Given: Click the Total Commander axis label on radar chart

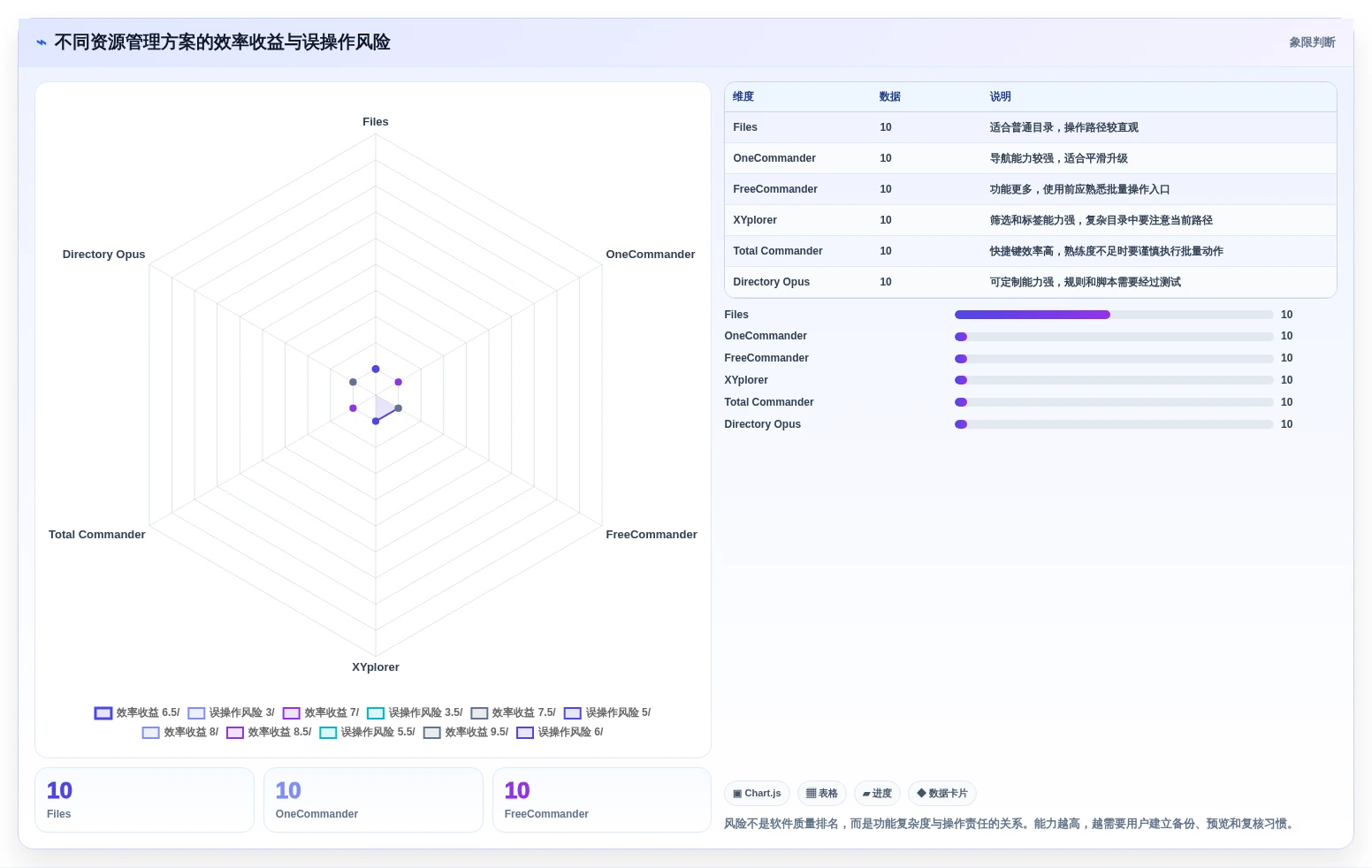Looking at the screenshot, I should point(97,535).
